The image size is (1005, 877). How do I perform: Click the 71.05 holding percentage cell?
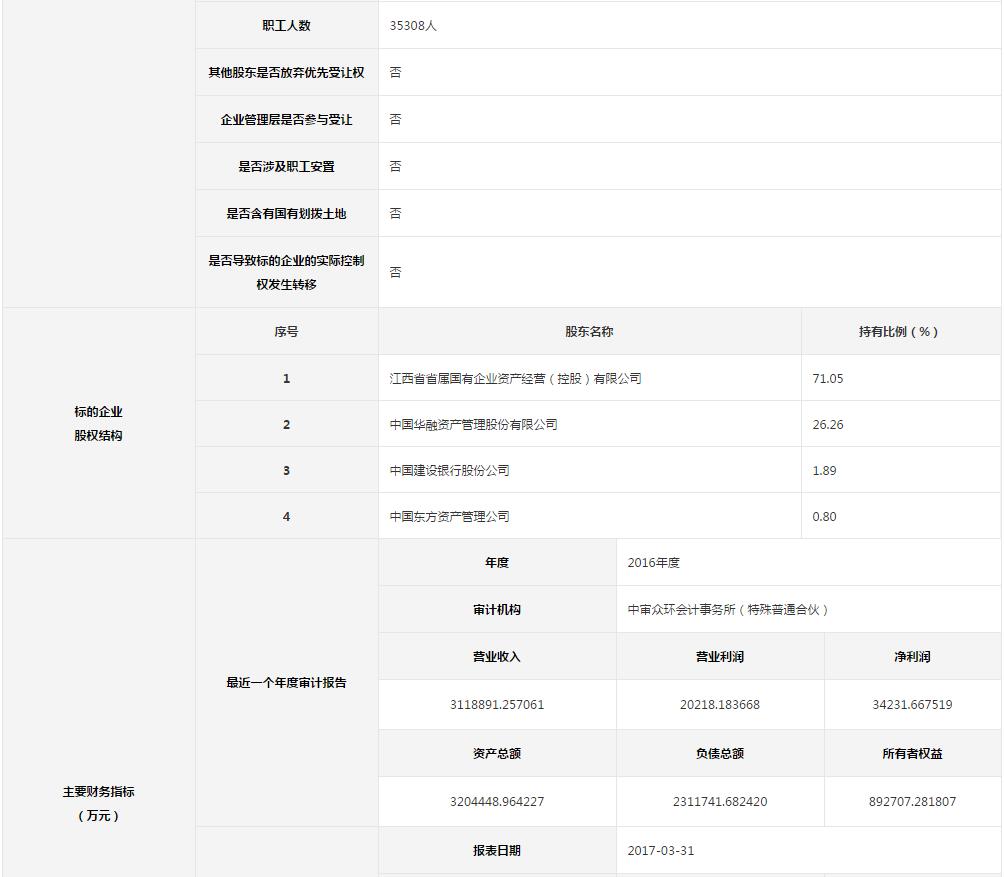(x=828, y=379)
